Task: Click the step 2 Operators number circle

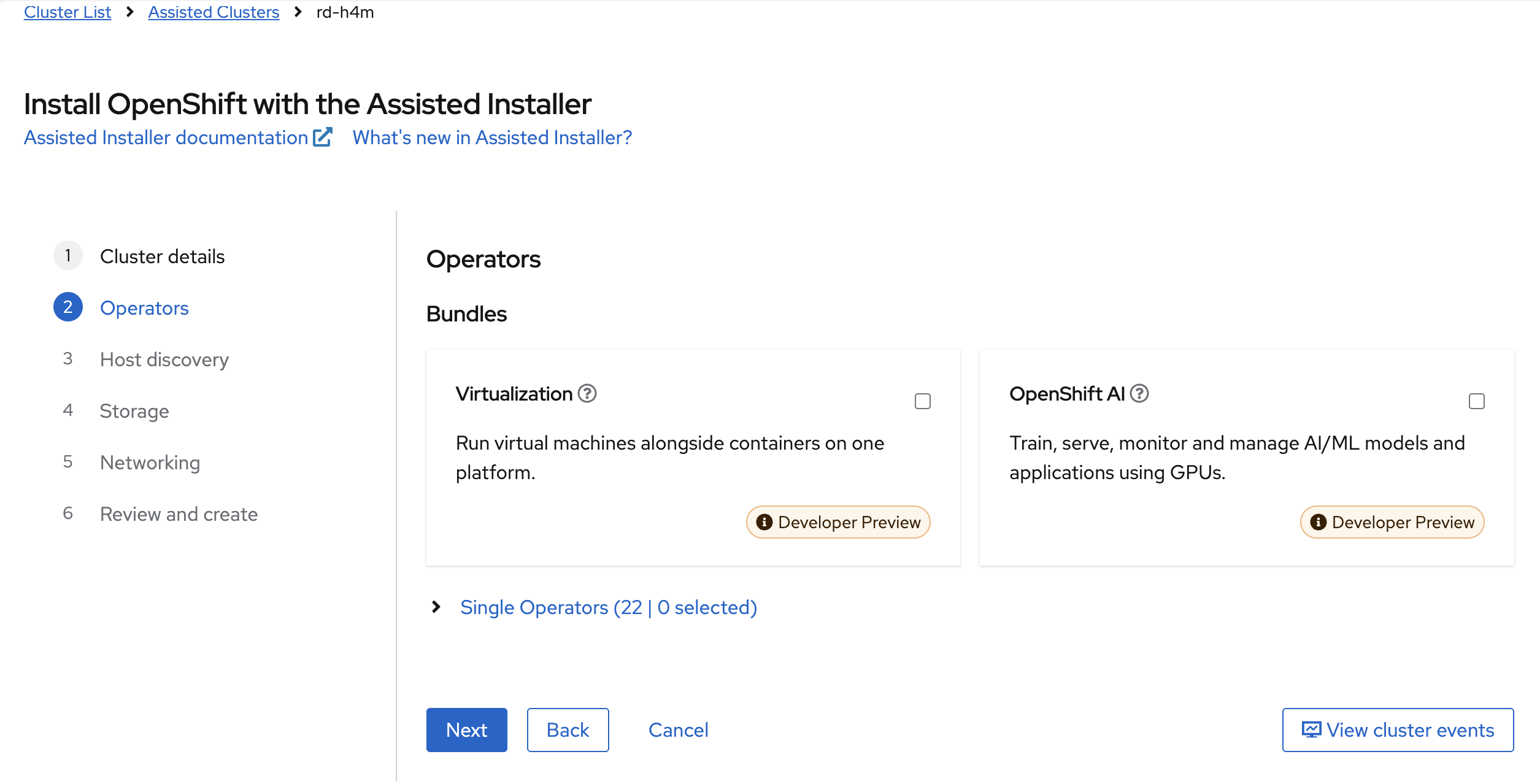Action: click(67, 307)
